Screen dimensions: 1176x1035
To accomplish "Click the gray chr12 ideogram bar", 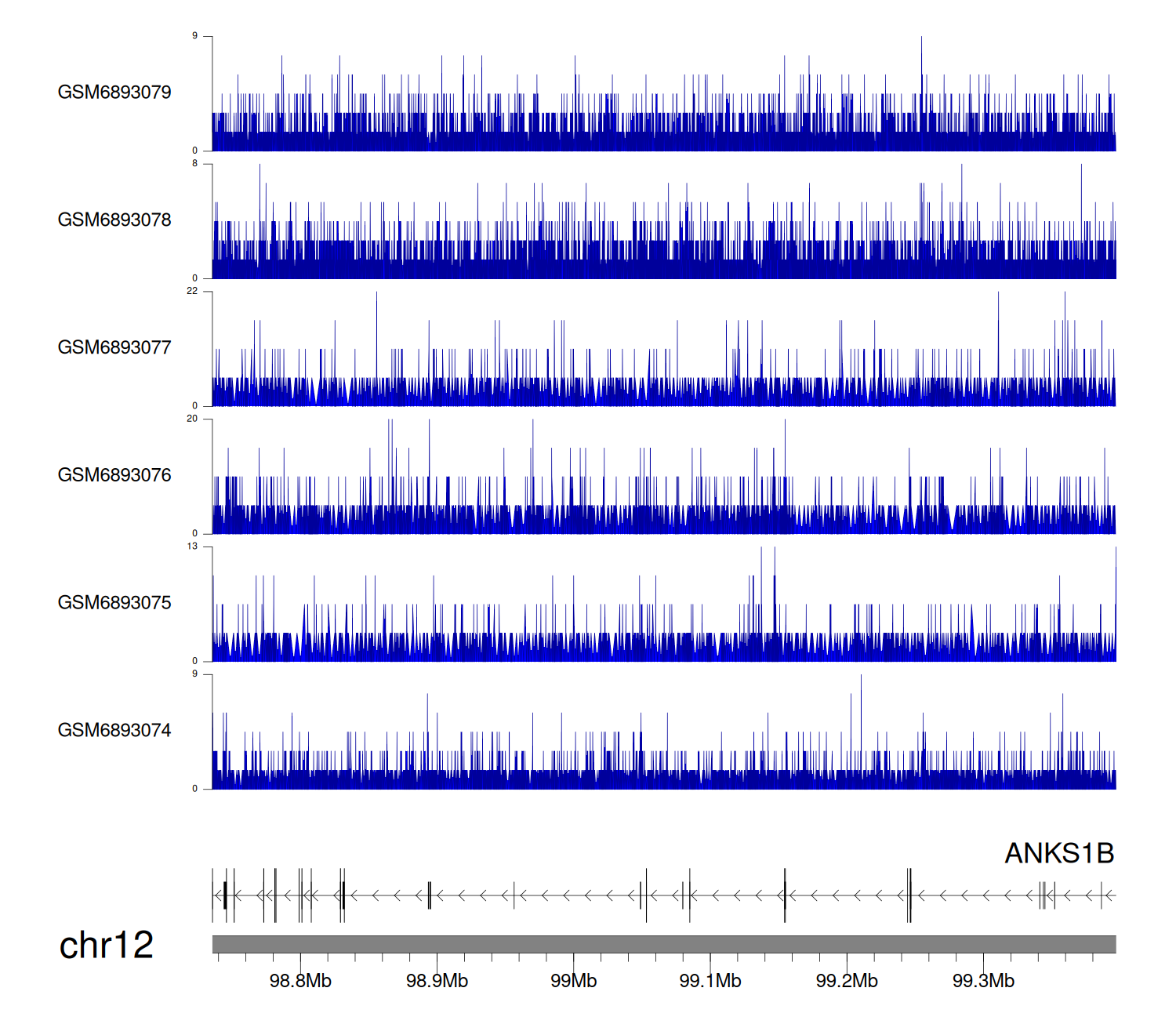I will pos(663,944).
